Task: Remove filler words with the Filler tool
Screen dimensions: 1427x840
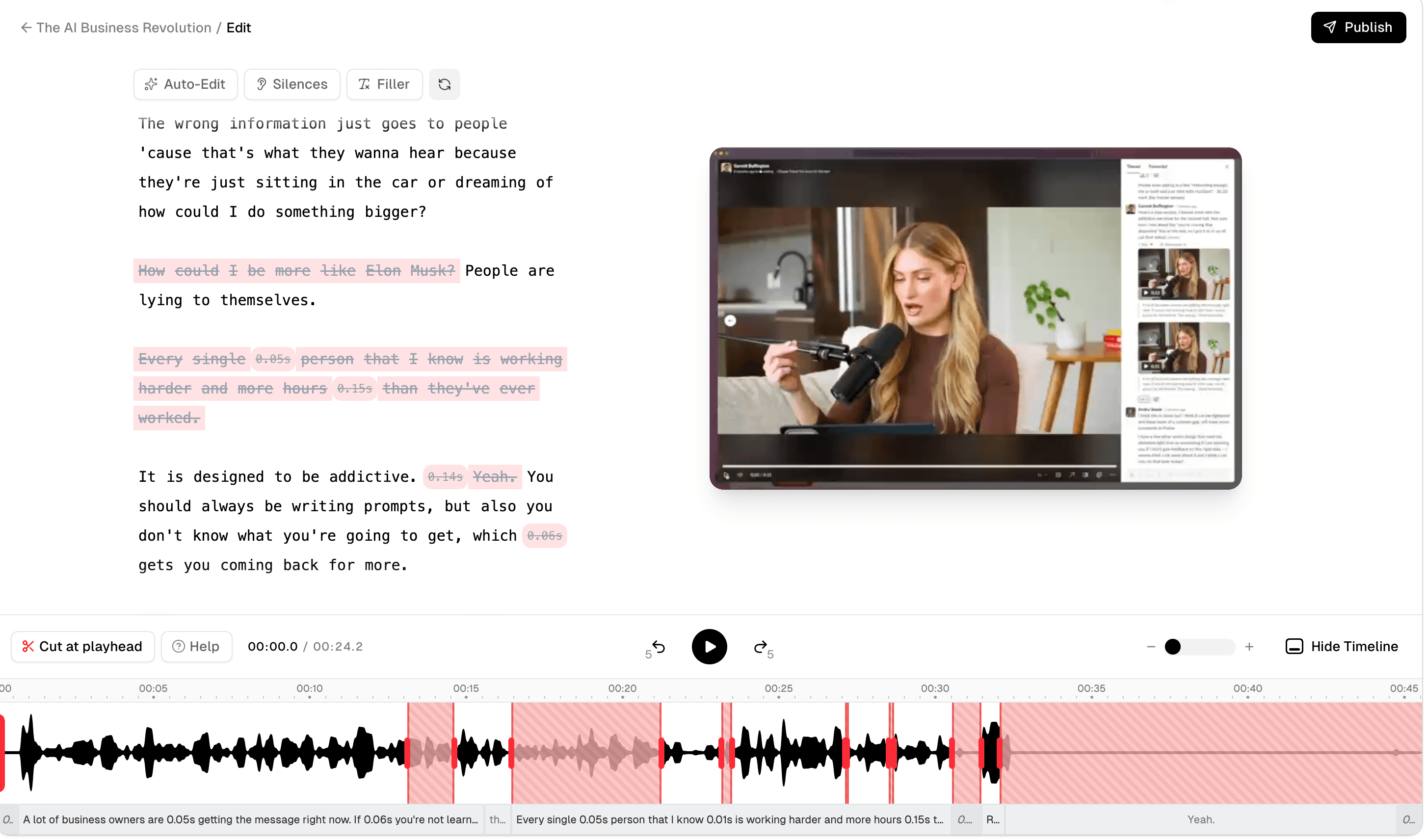Action: click(x=384, y=84)
